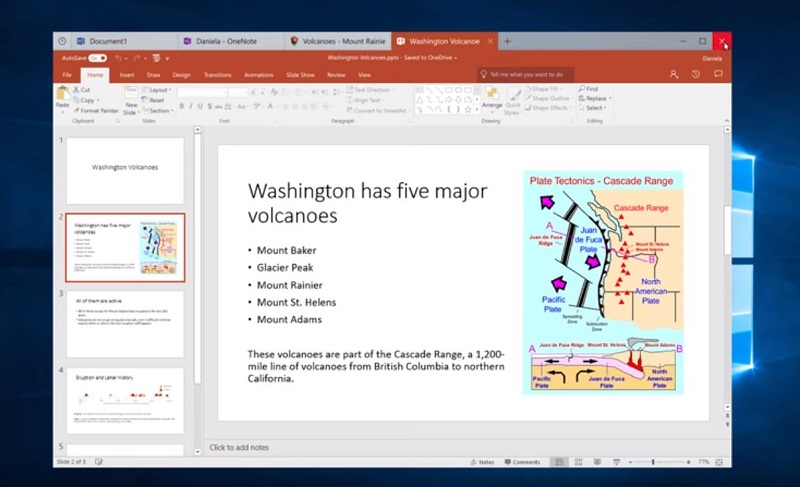Select the star shape in gallery
800x487 pixels.
click(x=467, y=109)
